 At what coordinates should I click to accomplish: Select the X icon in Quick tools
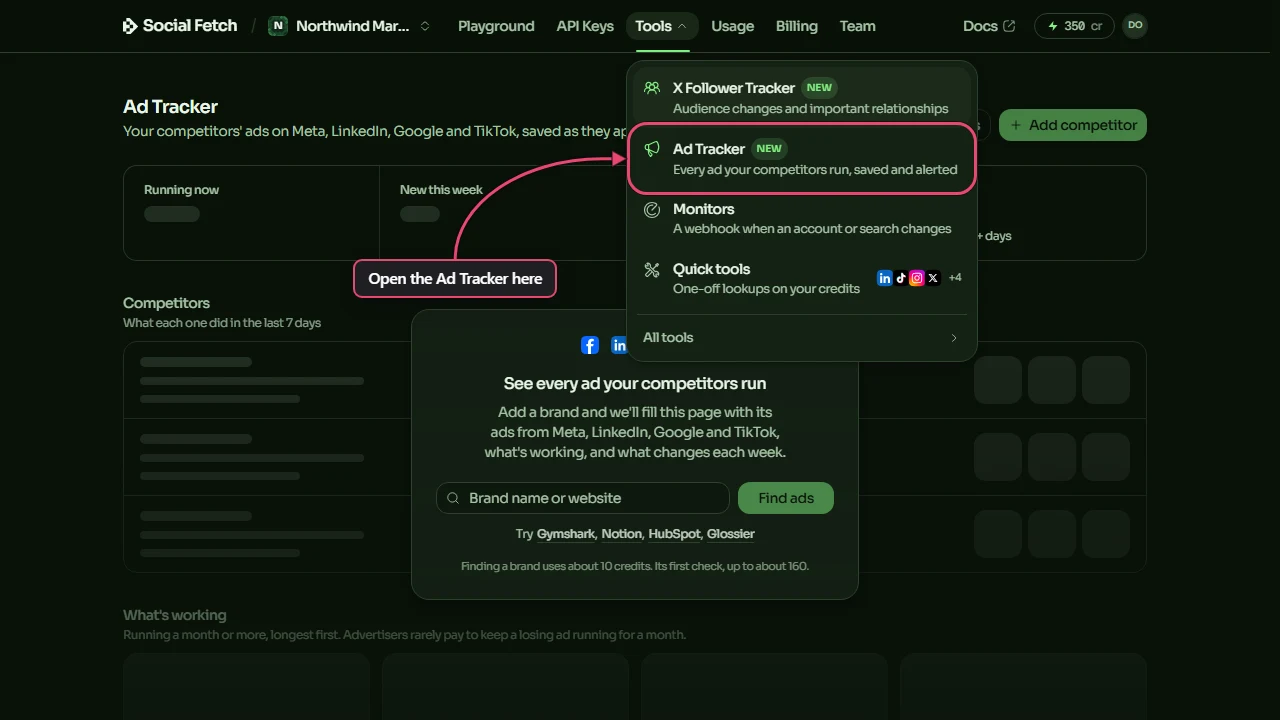pyautogui.click(x=933, y=278)
